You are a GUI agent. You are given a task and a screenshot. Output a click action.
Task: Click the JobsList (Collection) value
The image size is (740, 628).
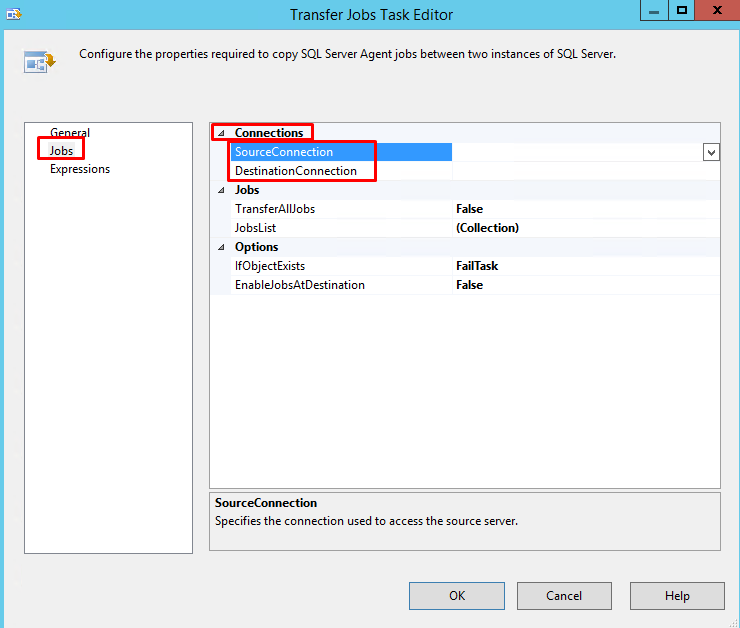tap(487, 228)
